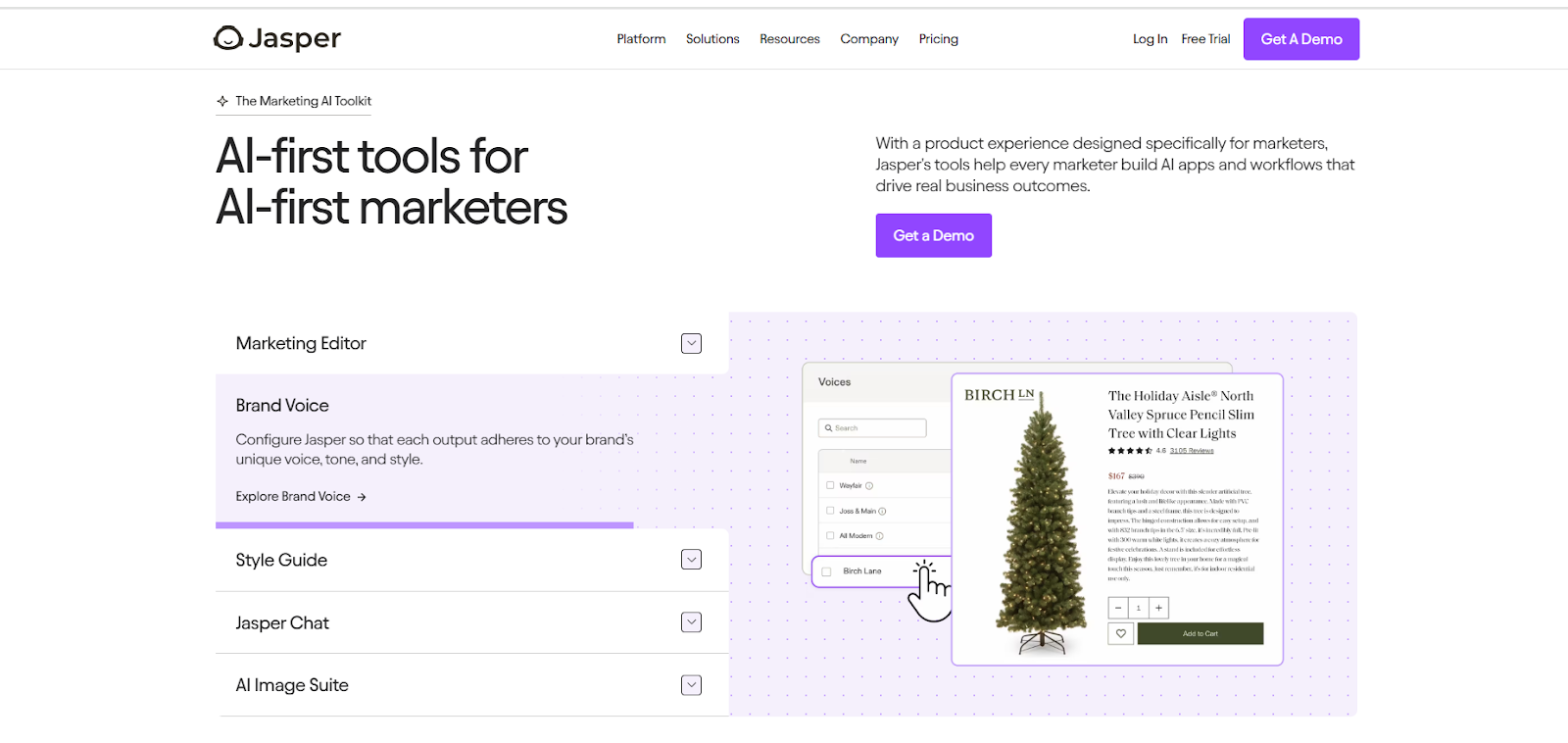Click the Jasper logo in the header
Screen dimensions: 1568x743
point(277,38)
